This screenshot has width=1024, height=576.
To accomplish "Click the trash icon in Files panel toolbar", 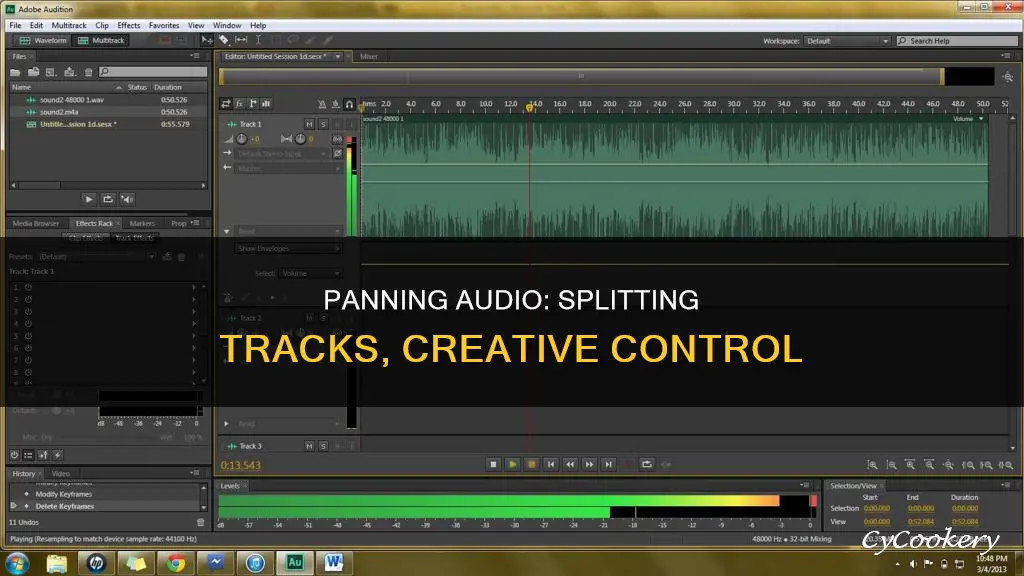I will pyautogui.click(x=89, y=72).
